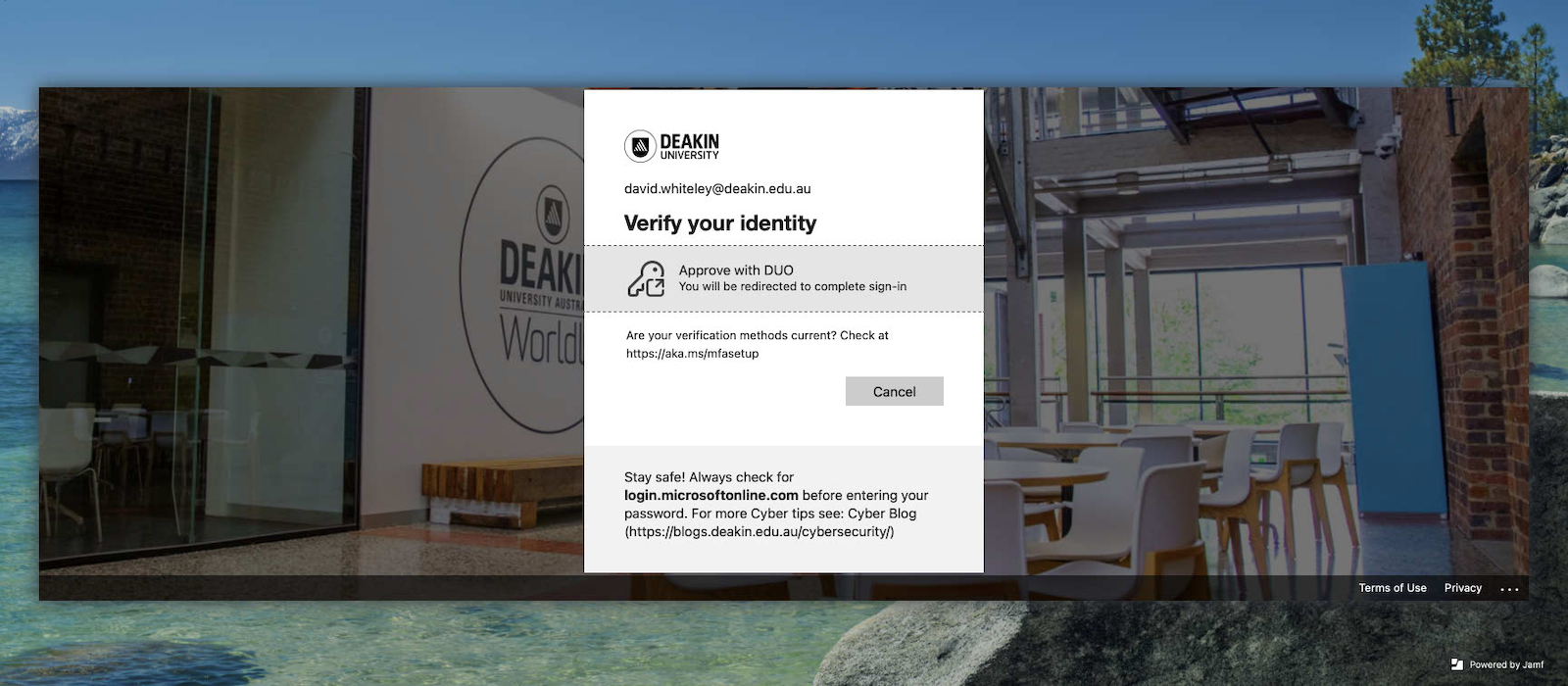This screenshot has width=1568, height=686.
Task: Open the Privacy link
Action: coord(1462,588)
